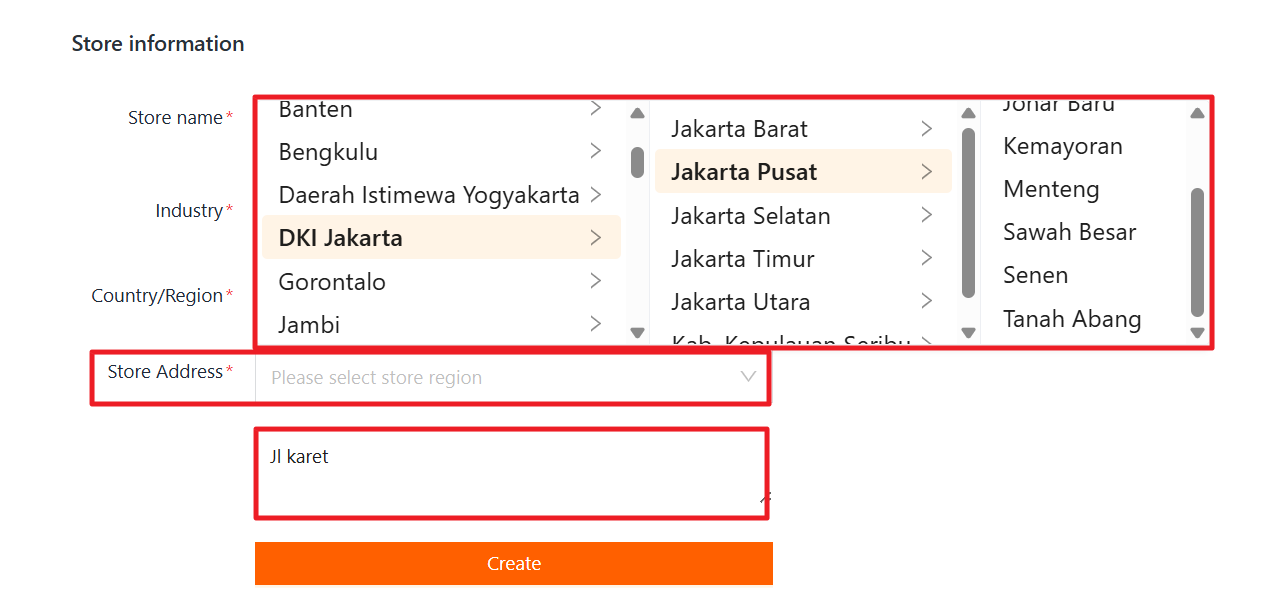Select DKI Jakarta province
The height and width of the screenshot is (608, 1286).
tap(341, 238)
